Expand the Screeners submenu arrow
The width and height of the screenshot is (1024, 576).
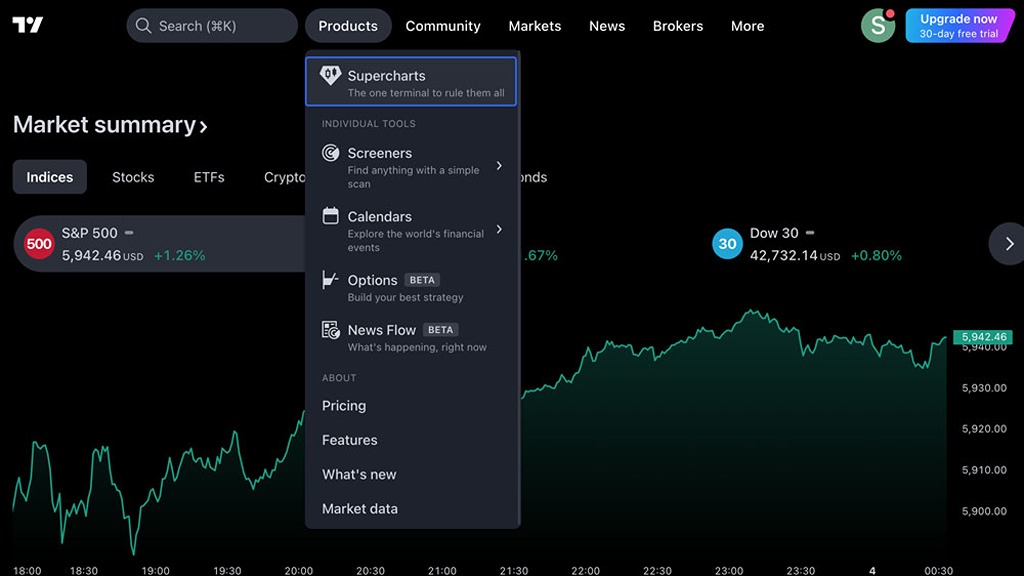[x=499, y=166]
